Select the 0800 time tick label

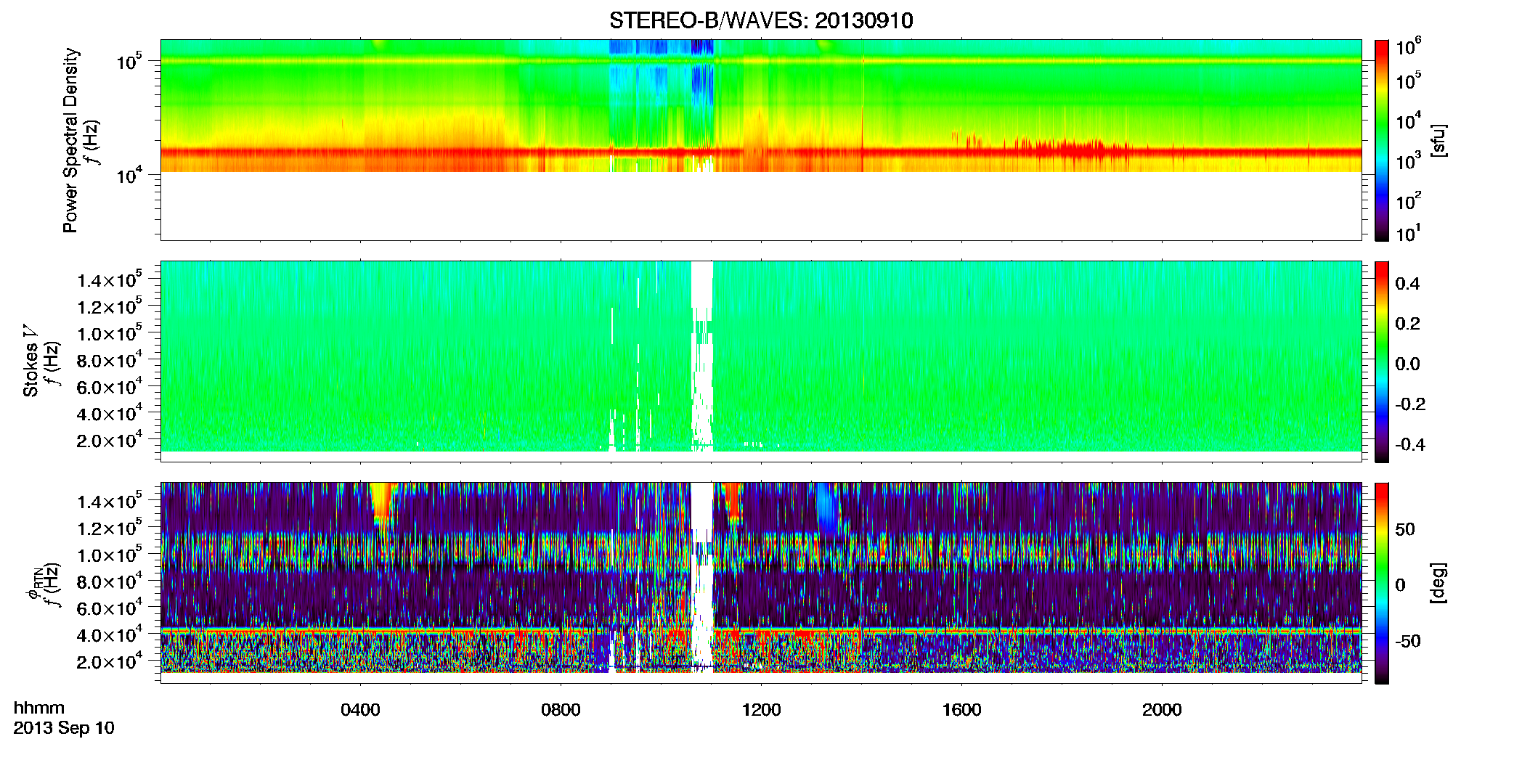pyautogui.click(x=561, y=710)
